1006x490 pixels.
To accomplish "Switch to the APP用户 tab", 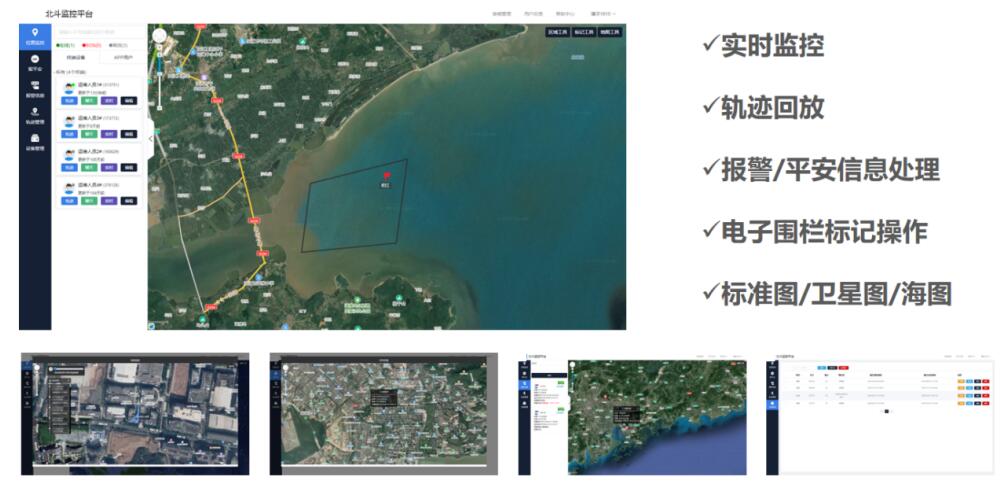I will [122, 58].
